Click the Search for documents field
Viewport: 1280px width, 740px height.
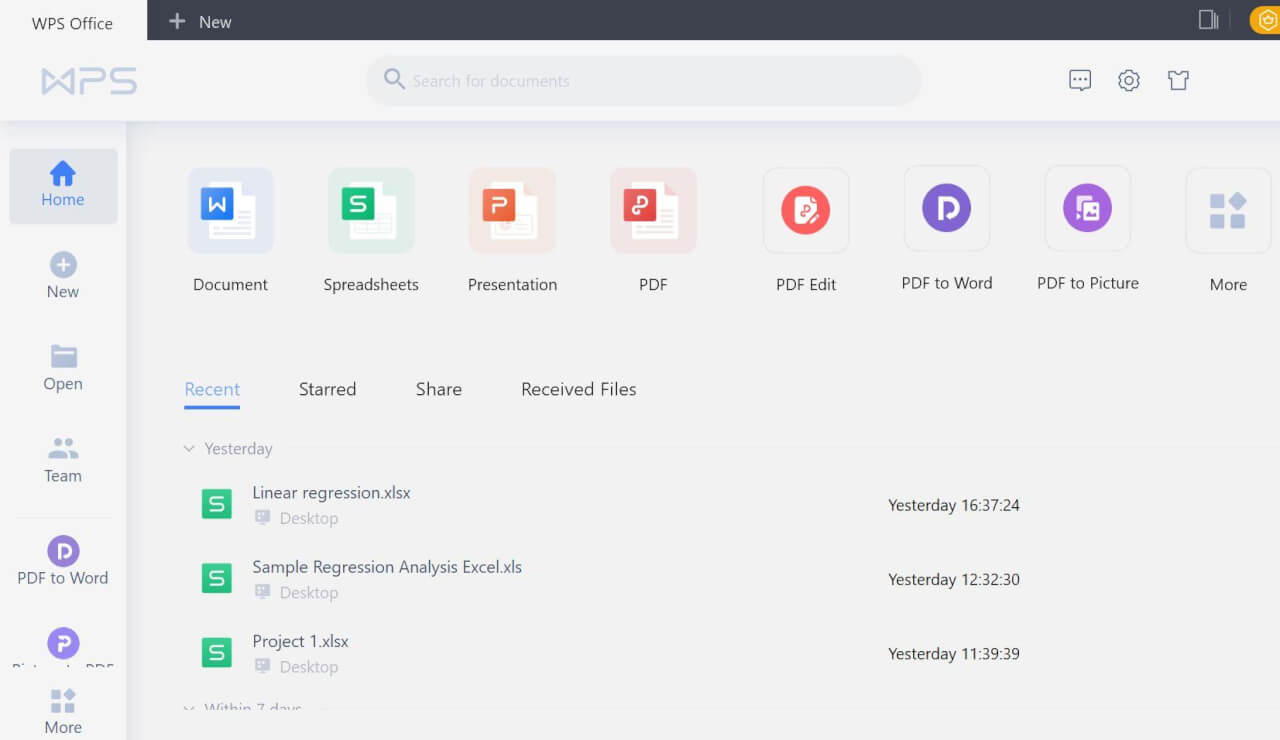643,80
